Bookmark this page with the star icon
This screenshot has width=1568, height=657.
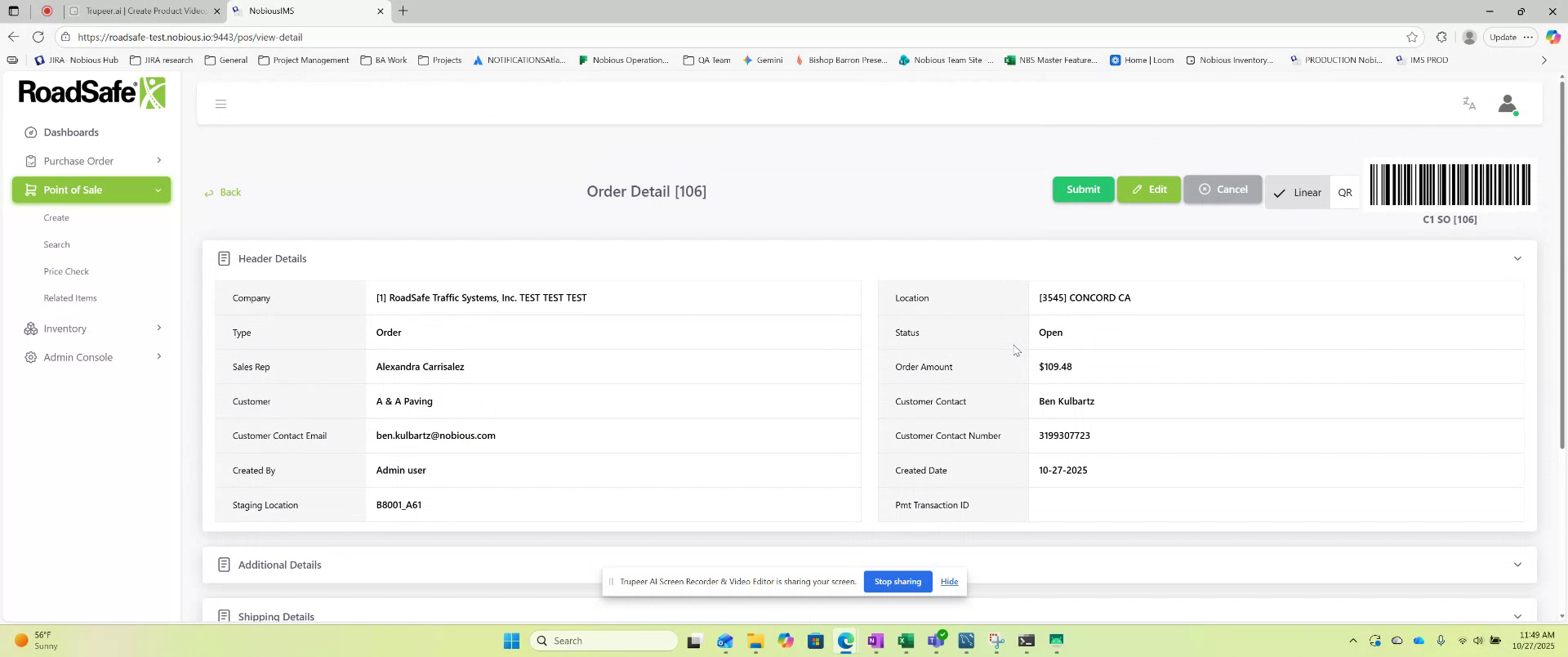pyautogui.click(x=1412, y=37)
